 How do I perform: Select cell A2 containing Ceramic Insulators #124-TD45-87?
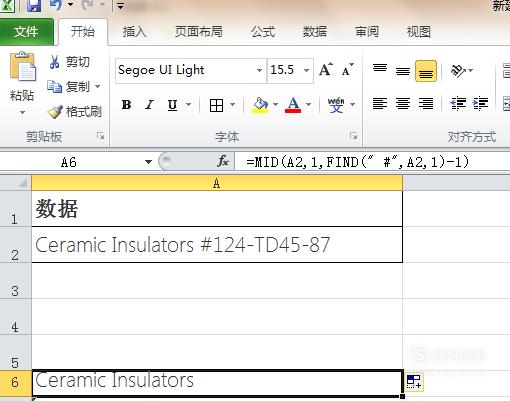coord(217,245)
